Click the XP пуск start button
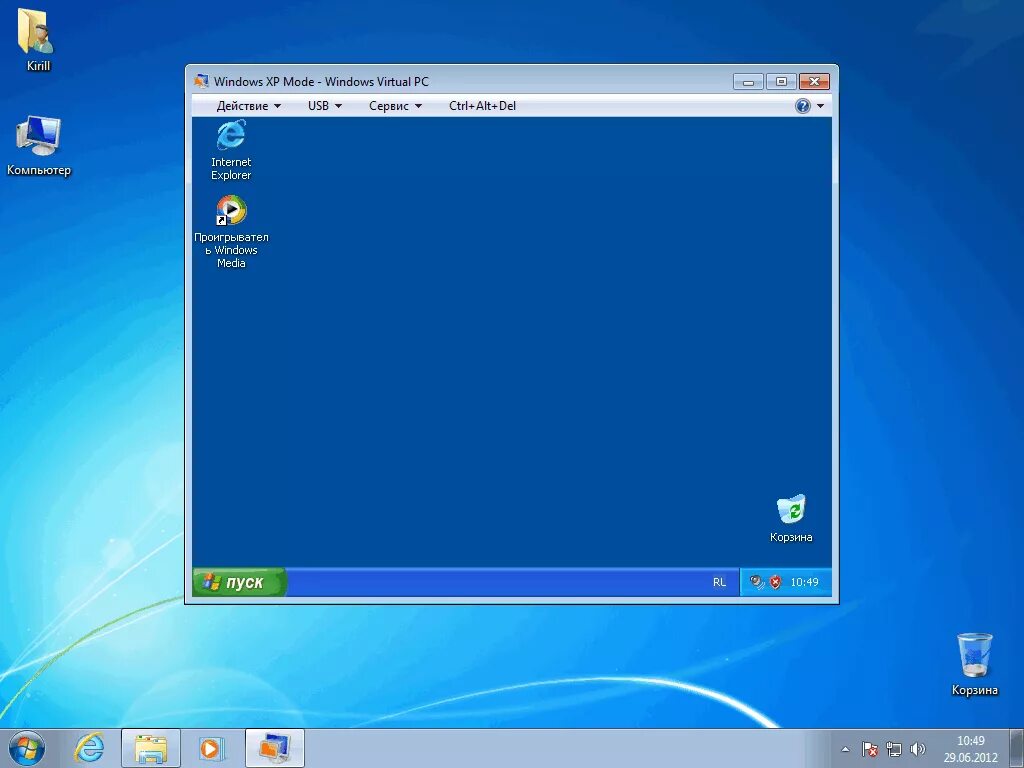 point(239,582)
